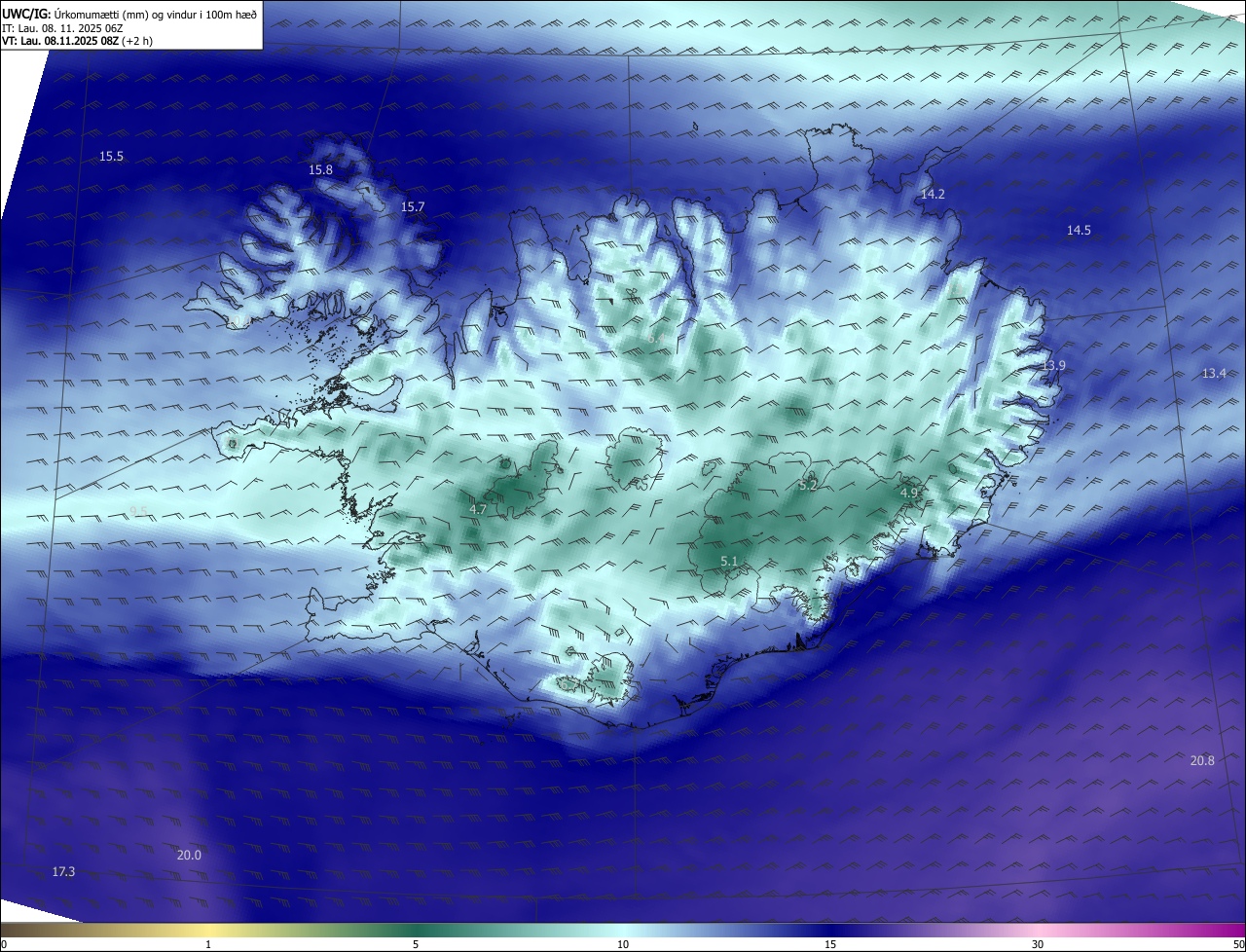Select the color scale tick label 30
This screenshot has height=952, width=1246.
(1038, 944)
